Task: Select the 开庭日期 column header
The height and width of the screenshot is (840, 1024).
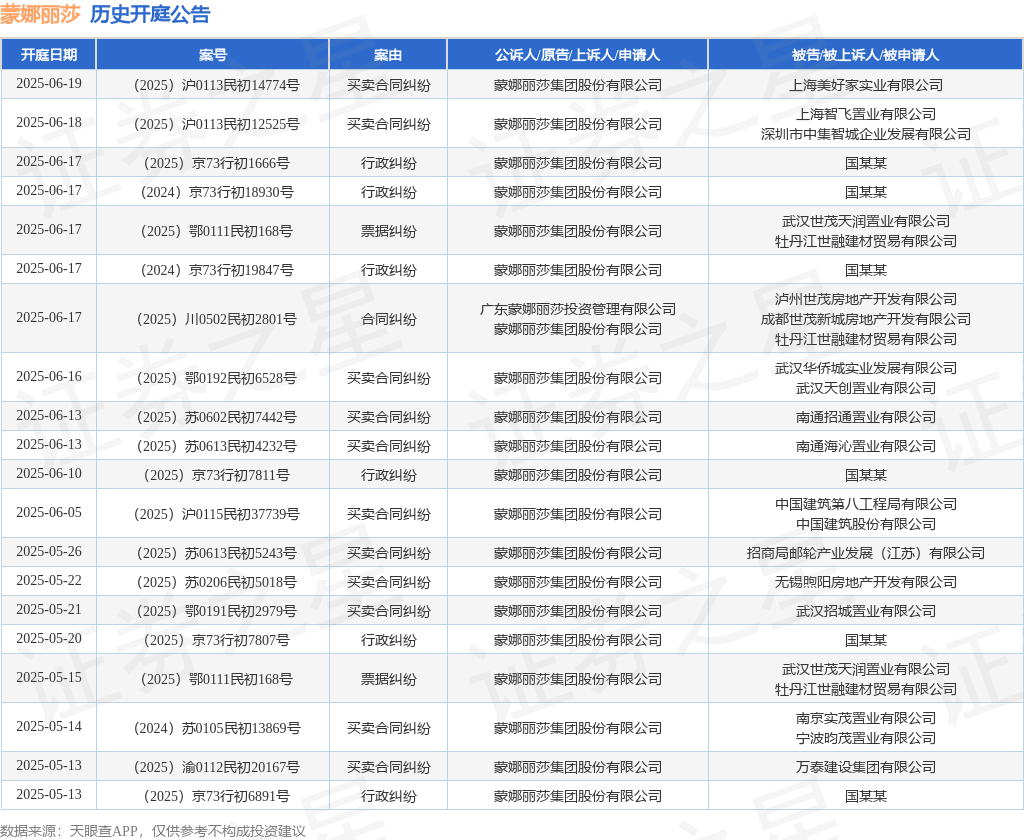Action: coord(49,55)
